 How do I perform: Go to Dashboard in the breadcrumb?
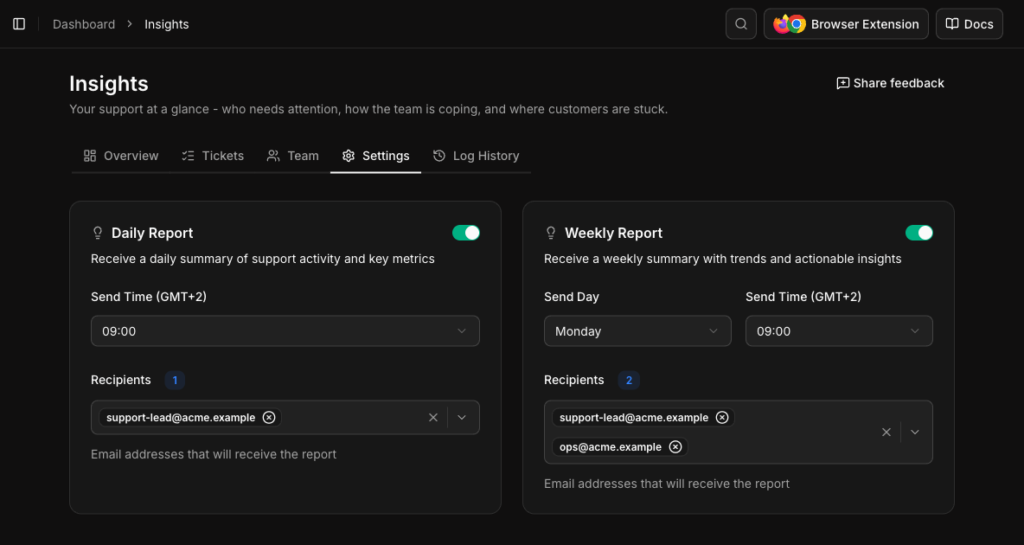click(x=84, y=24)
